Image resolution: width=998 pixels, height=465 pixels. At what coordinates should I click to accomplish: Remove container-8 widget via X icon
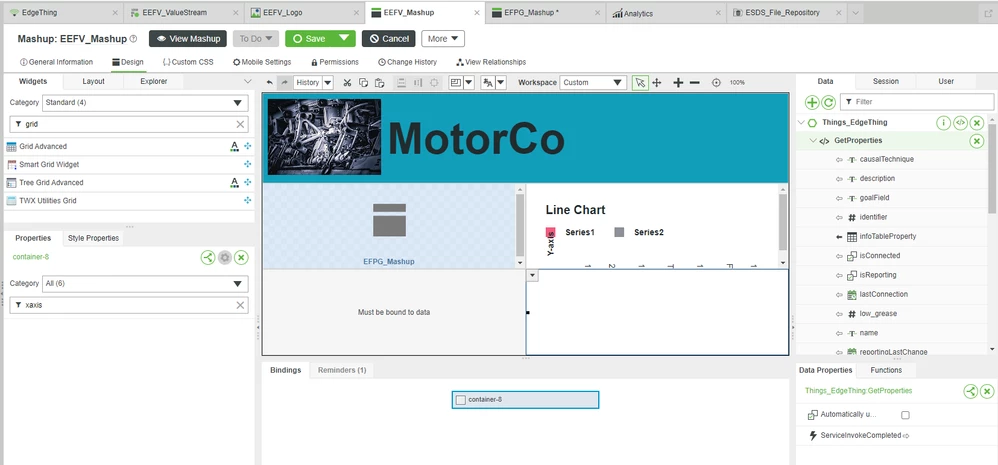241,257
